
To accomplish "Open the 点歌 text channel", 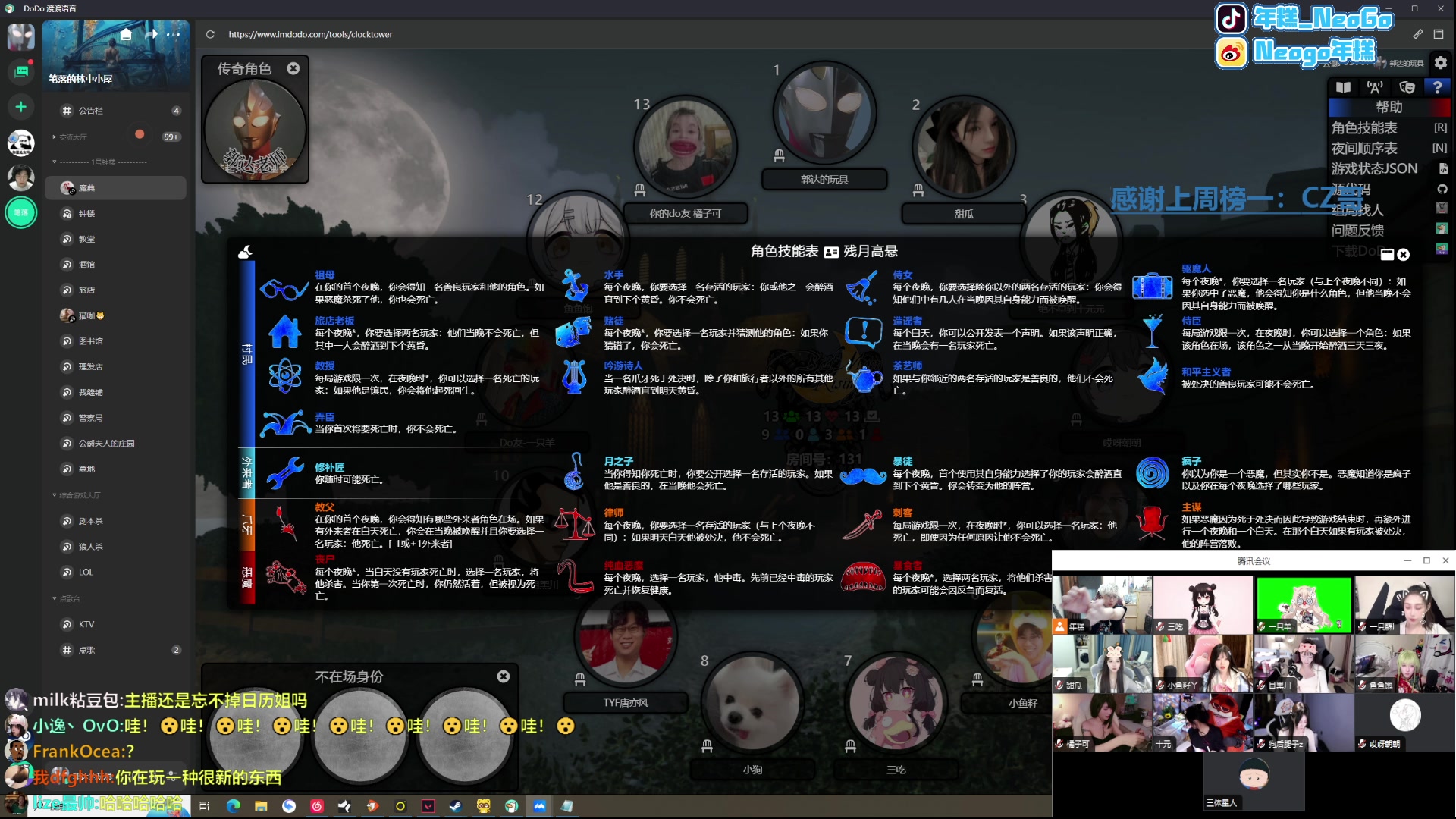I will tap(115, 650).
